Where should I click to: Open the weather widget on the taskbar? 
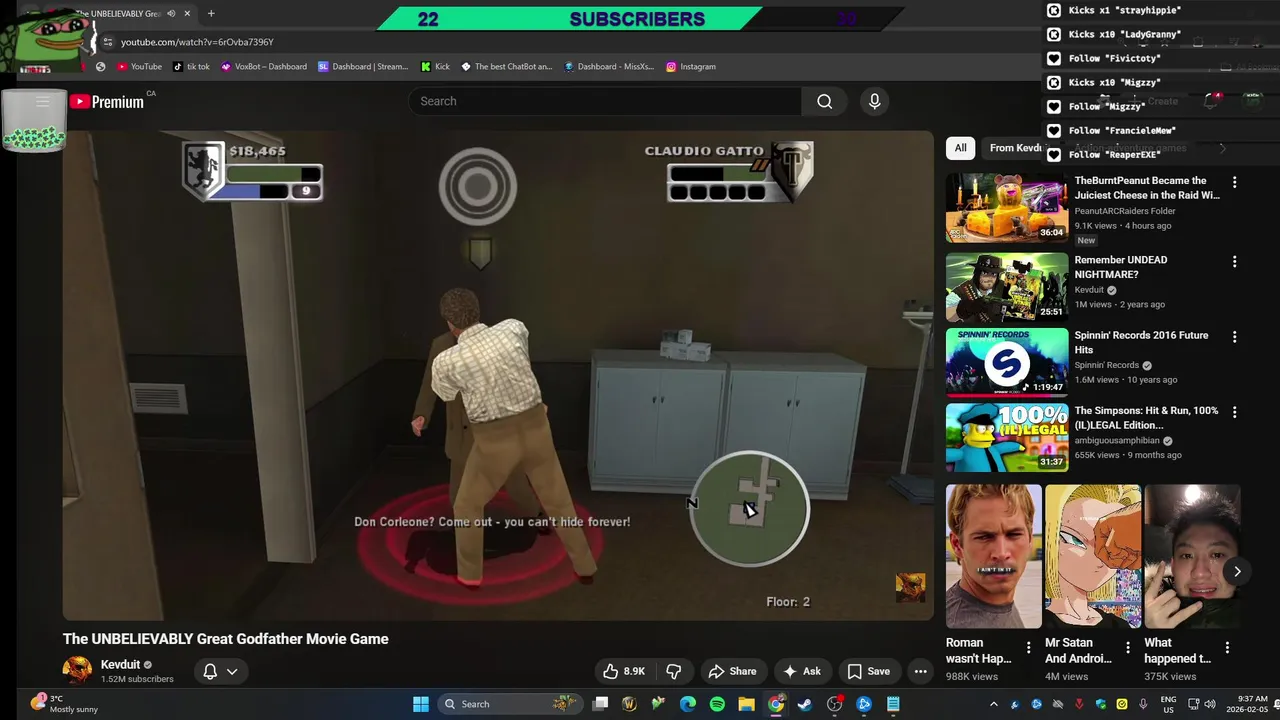point(66,704)
